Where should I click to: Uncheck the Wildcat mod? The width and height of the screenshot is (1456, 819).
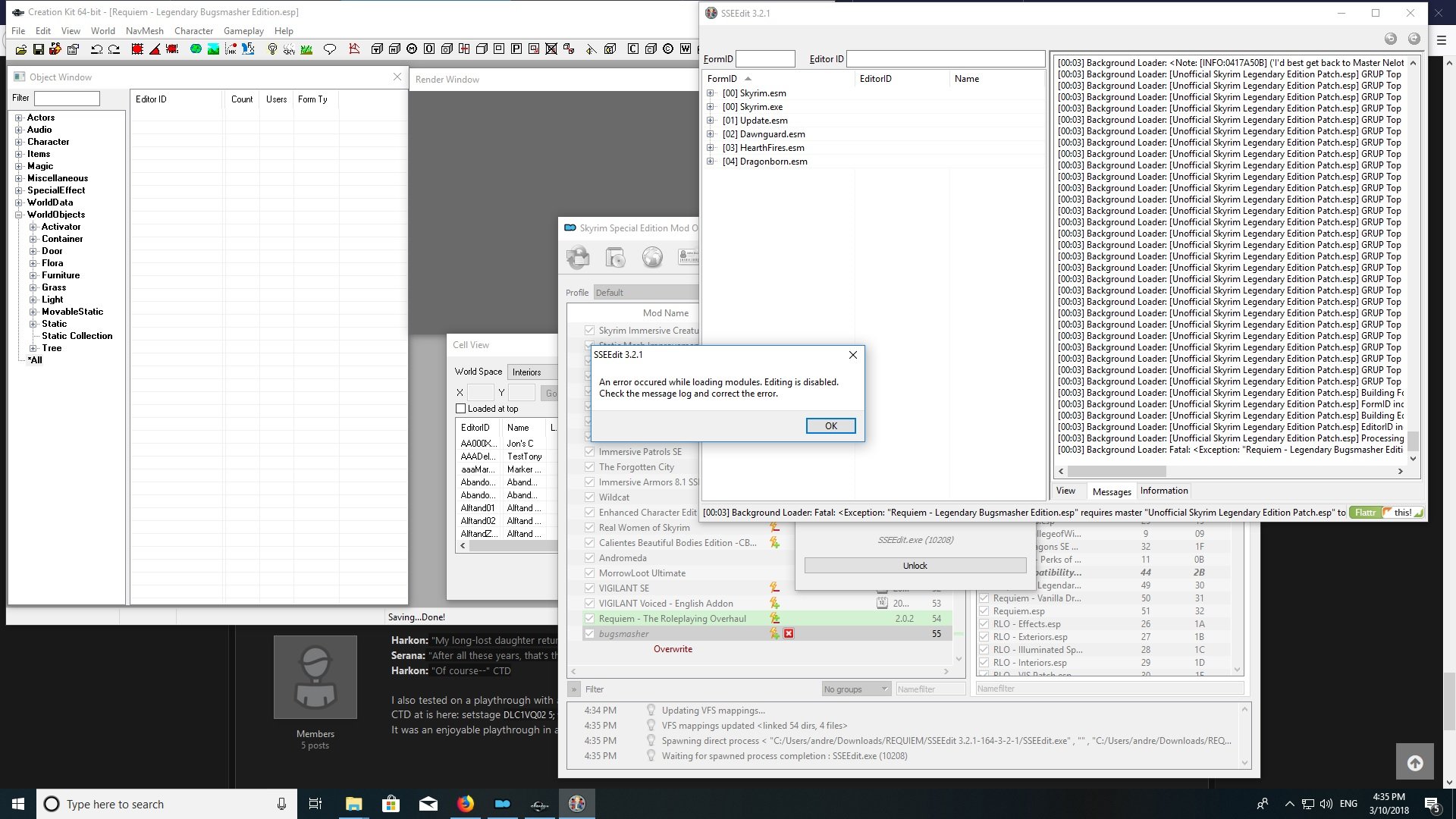coord(589,497)
